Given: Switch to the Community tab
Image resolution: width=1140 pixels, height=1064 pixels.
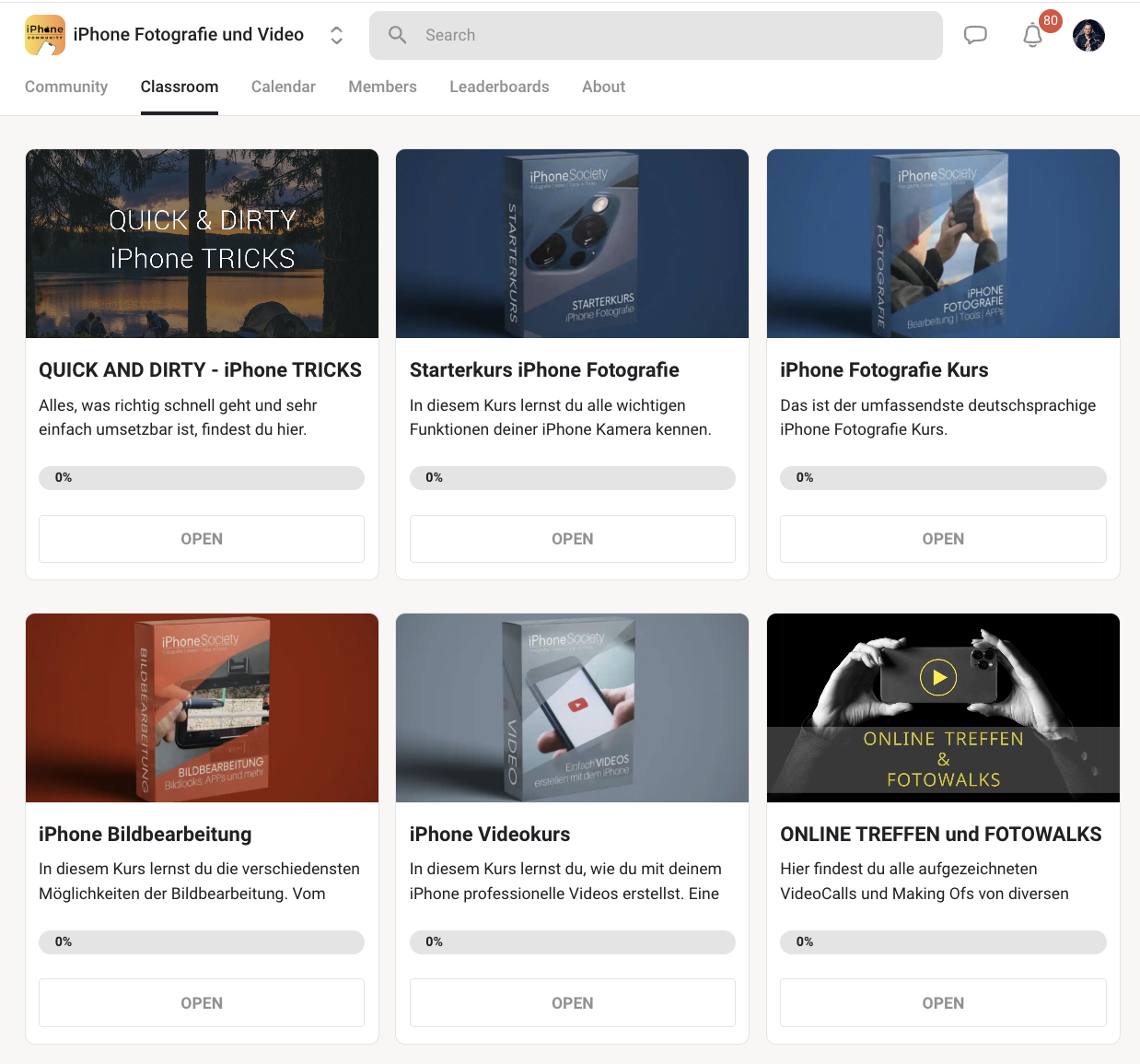Looking at the screenshot, I should click(x=66, y=87).
